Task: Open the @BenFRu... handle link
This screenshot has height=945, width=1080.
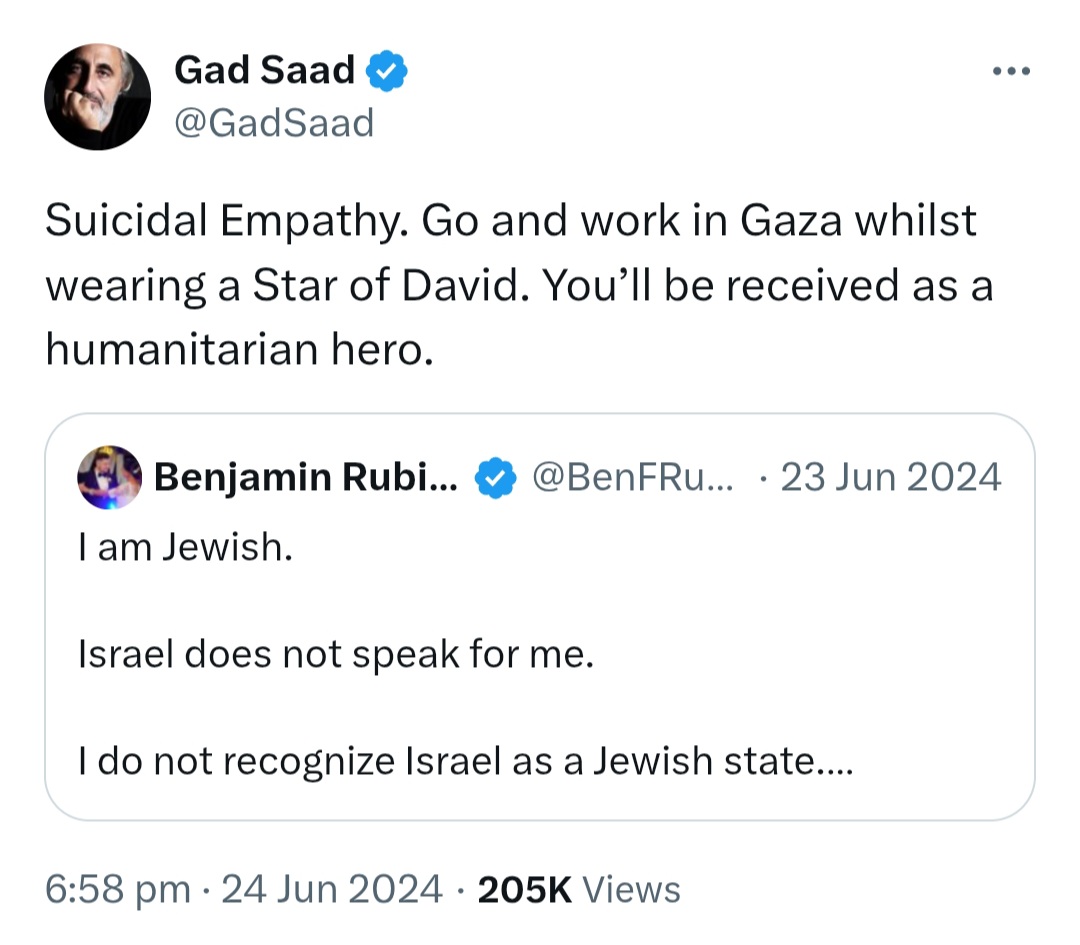Action: tap(633, 479)
